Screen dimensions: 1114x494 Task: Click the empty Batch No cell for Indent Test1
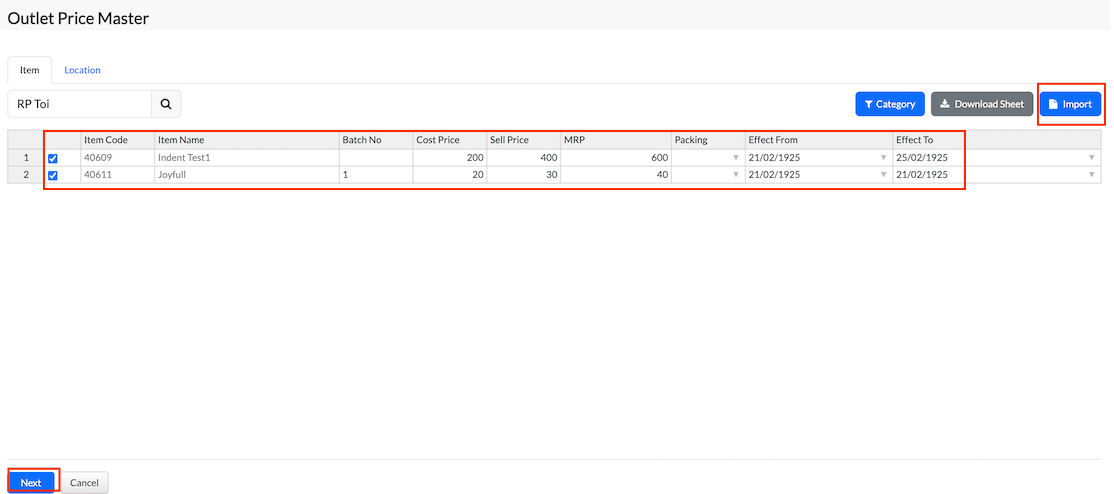(x=377, y=158)
